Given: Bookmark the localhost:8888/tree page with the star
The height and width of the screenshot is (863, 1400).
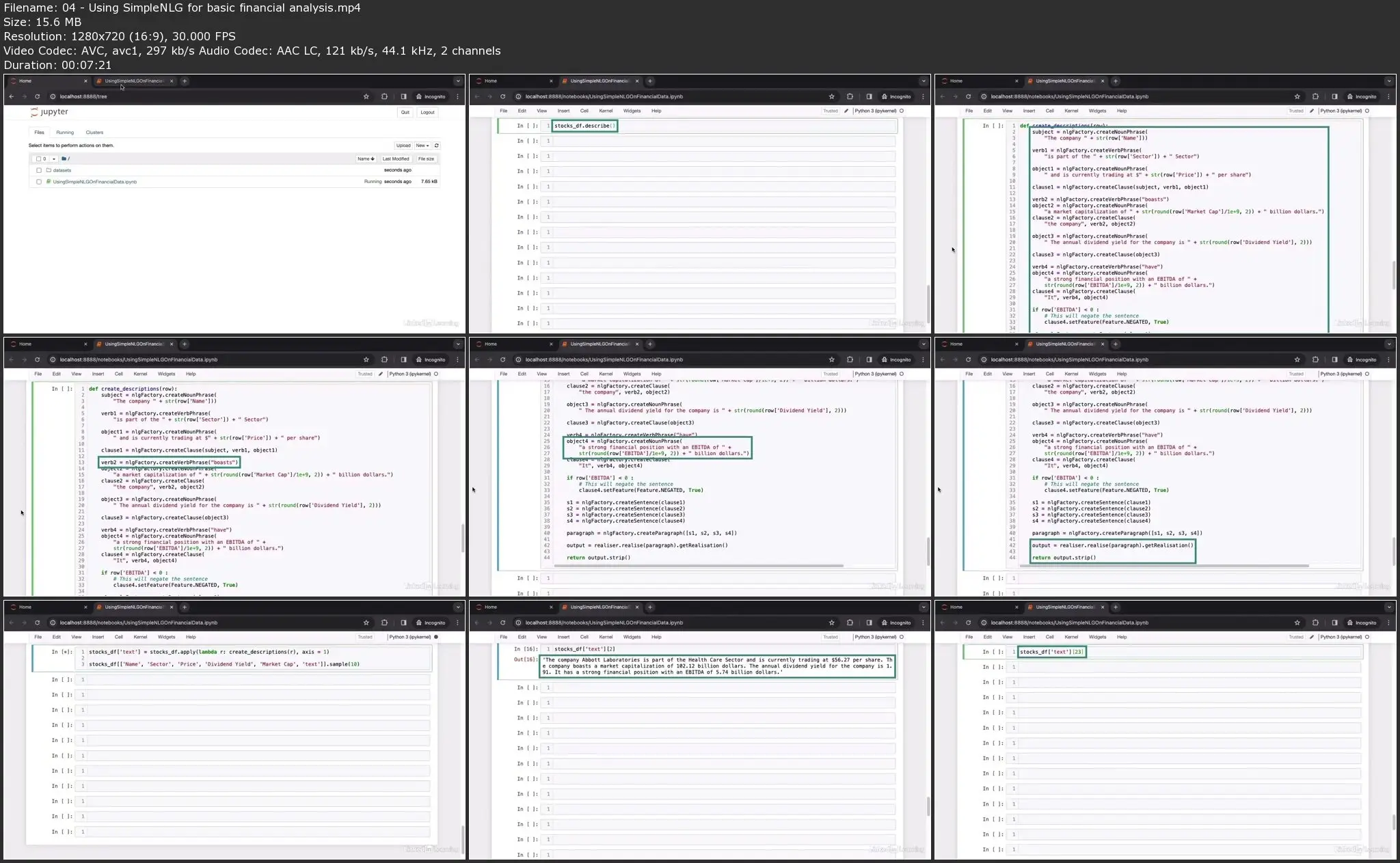Looking at the screenshot, I should click(x=366, y=96).
